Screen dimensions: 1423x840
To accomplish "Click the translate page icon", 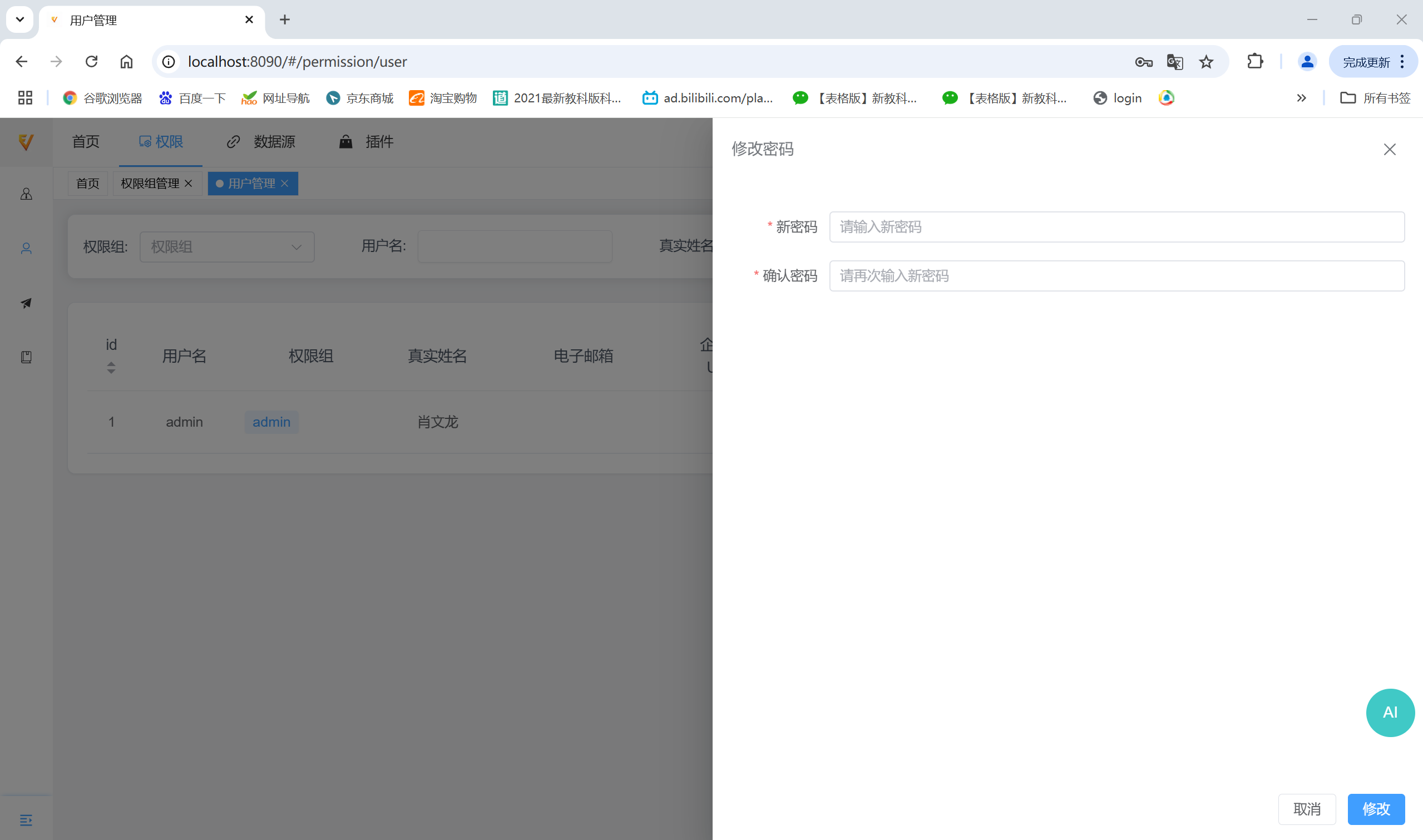I will (x=1174, y=62).
